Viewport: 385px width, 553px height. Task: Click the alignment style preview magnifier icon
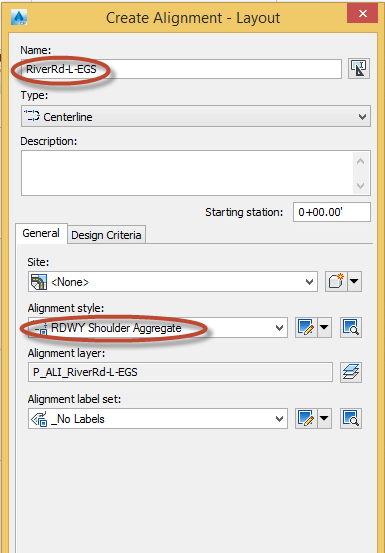pyautogui.click(x=351, y=328)
